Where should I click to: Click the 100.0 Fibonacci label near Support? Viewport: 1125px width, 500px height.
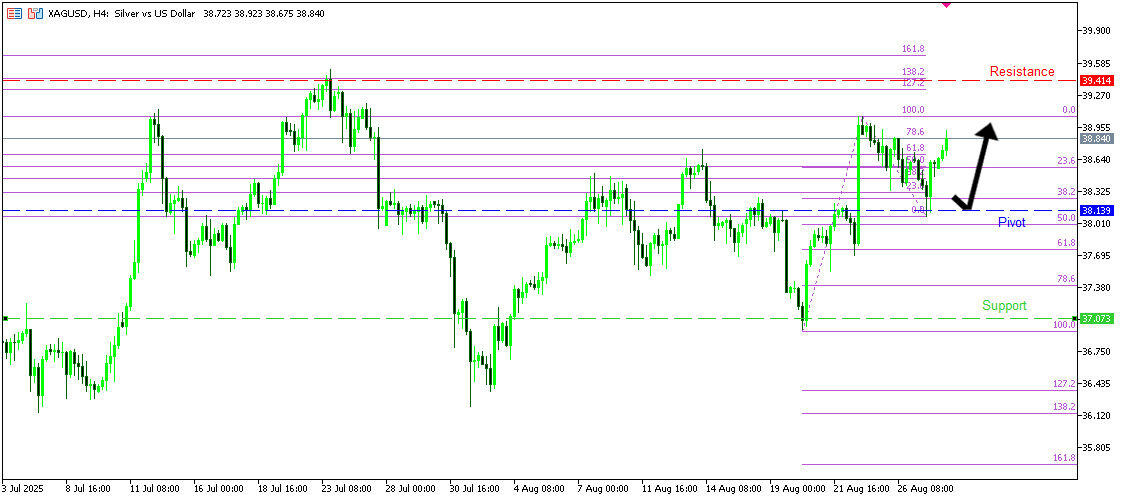pos(1064,325)
